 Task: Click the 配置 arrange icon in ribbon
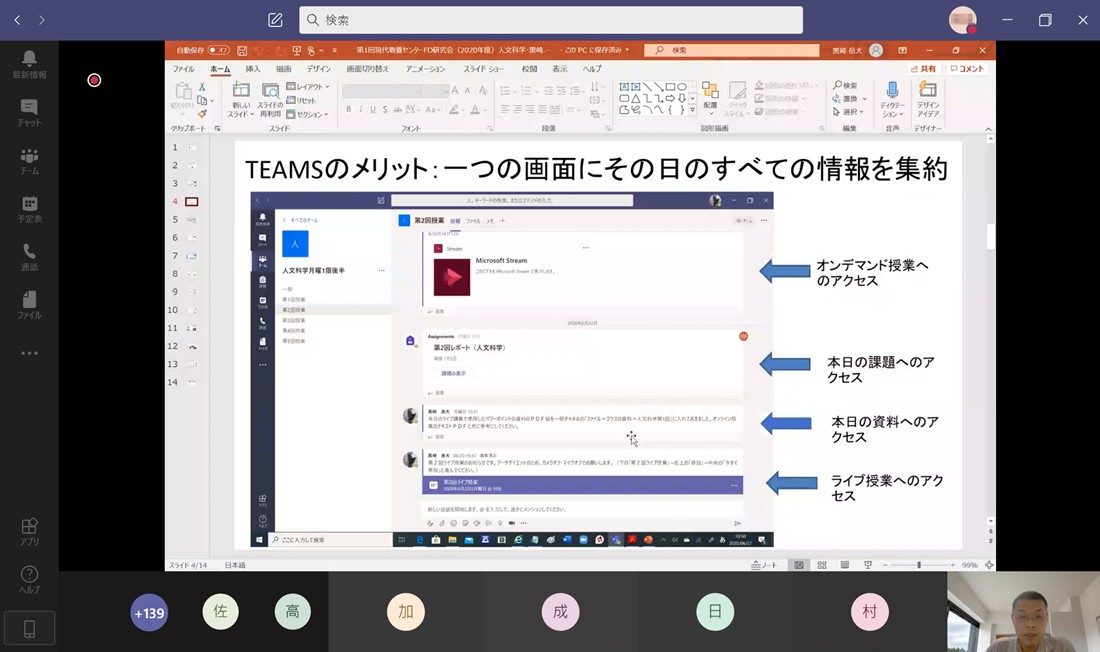[710, 90]
